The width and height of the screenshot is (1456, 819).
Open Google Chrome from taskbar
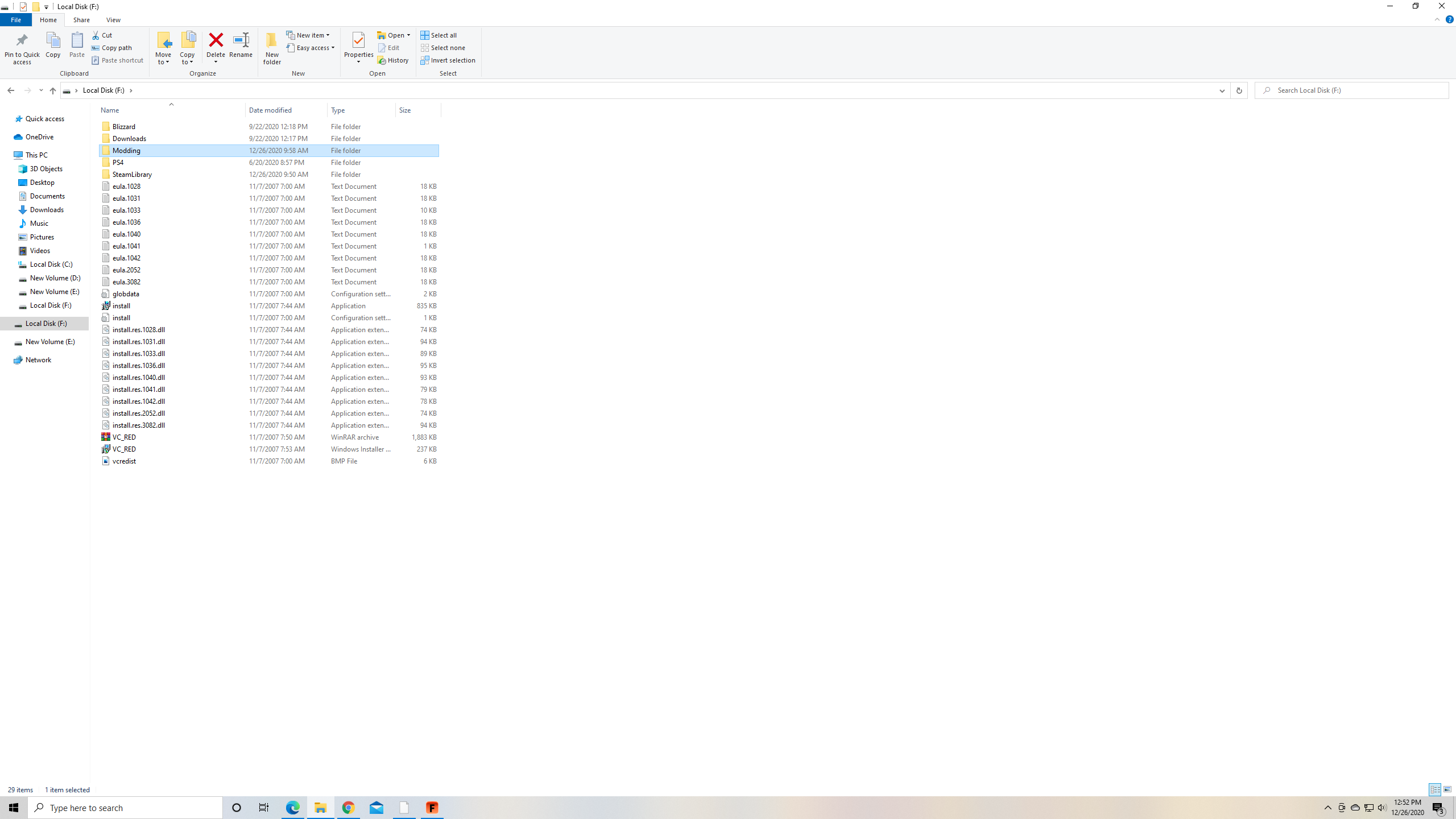[348, 808]
